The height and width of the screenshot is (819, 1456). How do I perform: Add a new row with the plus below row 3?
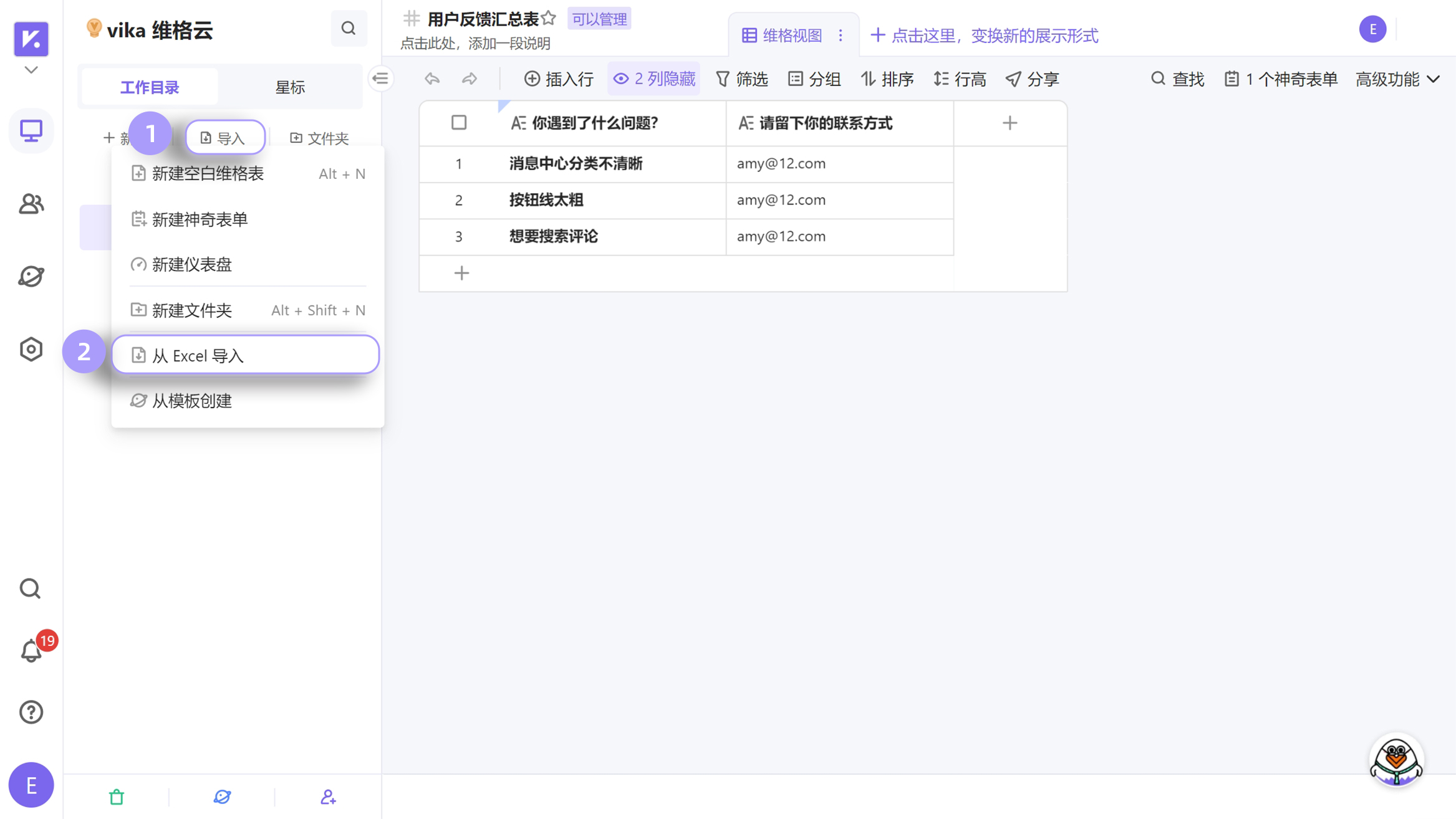[461, 274]
